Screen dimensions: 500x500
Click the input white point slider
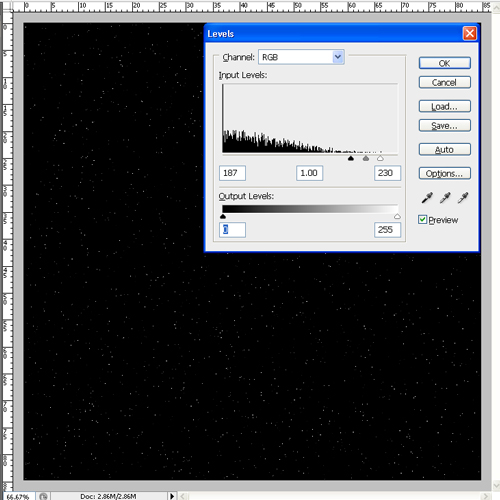click(380, 158)
